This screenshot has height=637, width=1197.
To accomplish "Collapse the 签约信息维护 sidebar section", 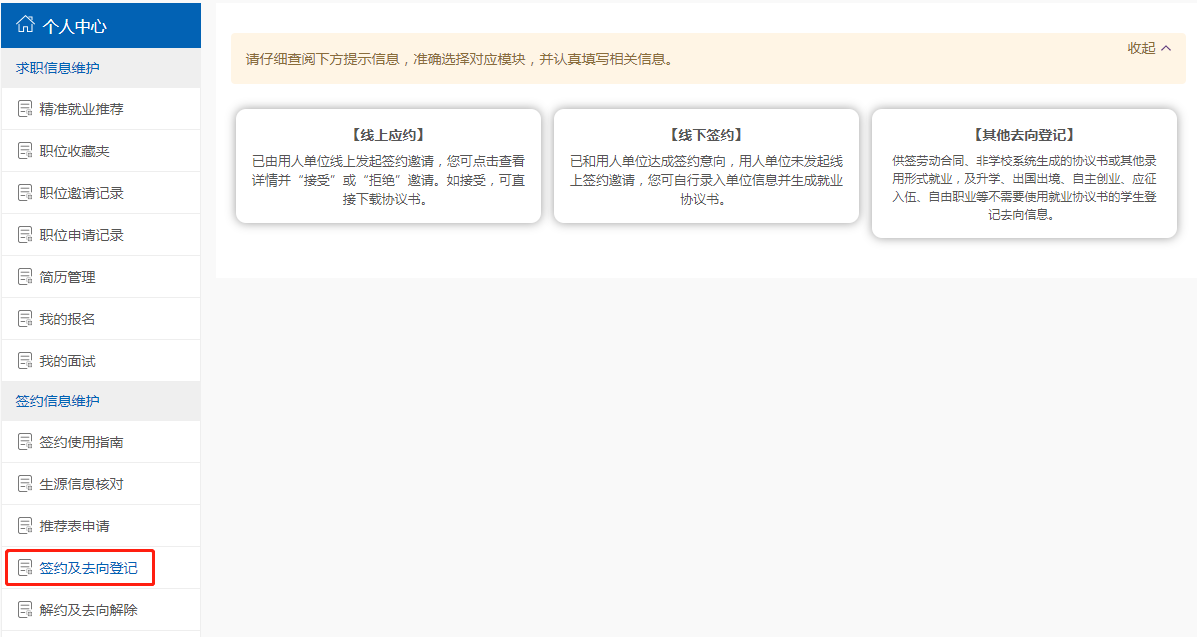I will pos(57,401).
